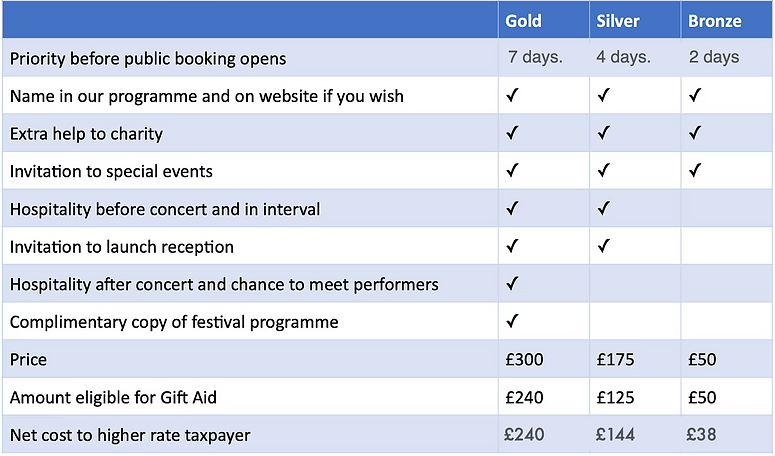This screenshot has height=456, width=775.
Task: Click Bronze checkmark for Invitation to special events
Action: (x=695, y=171)
